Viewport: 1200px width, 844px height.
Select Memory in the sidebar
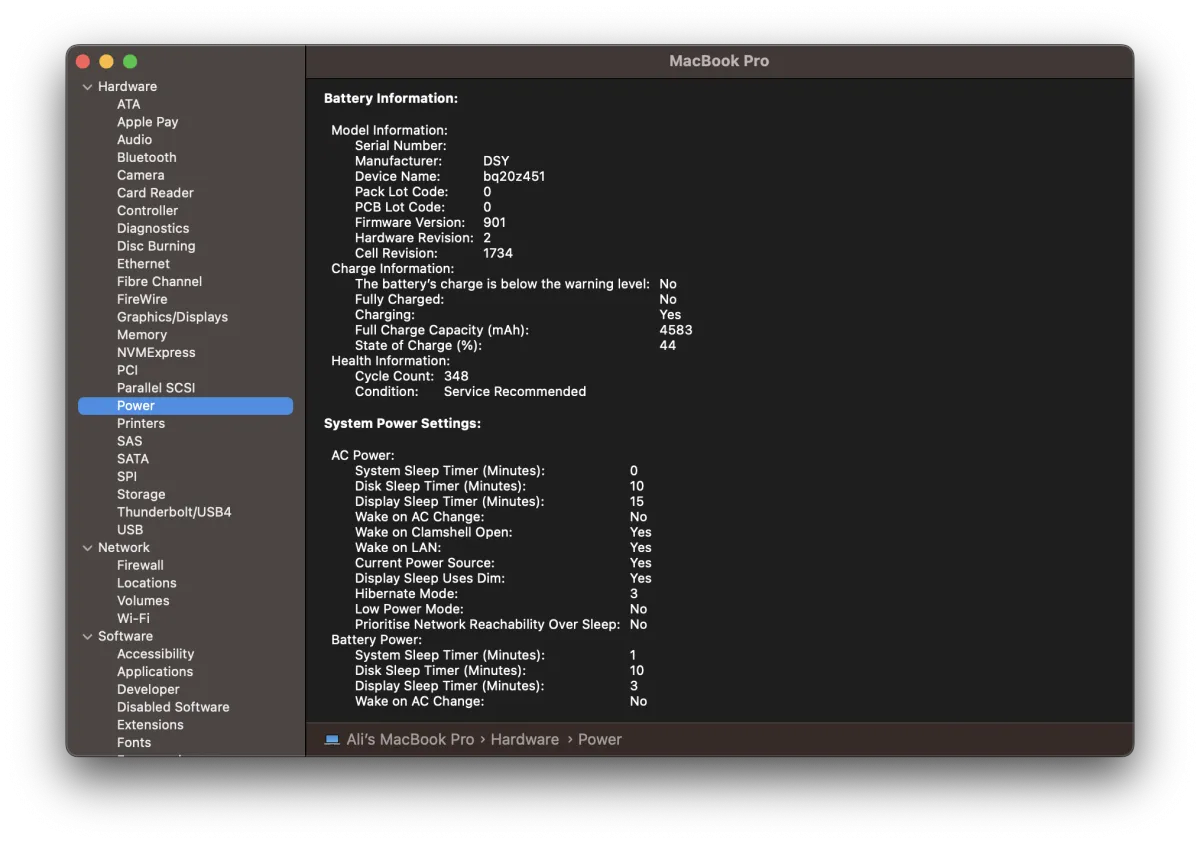142,335
